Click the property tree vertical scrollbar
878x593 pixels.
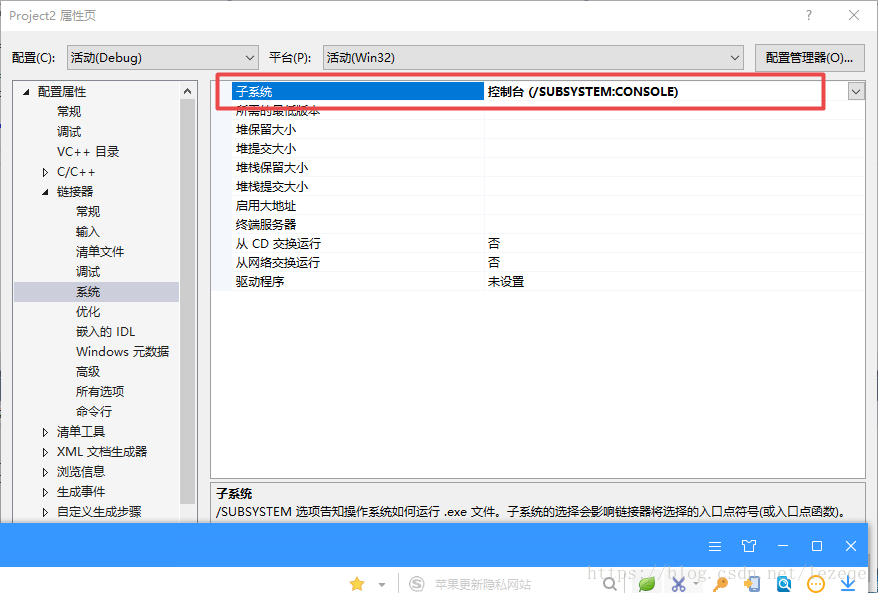[x=188, y=300]
